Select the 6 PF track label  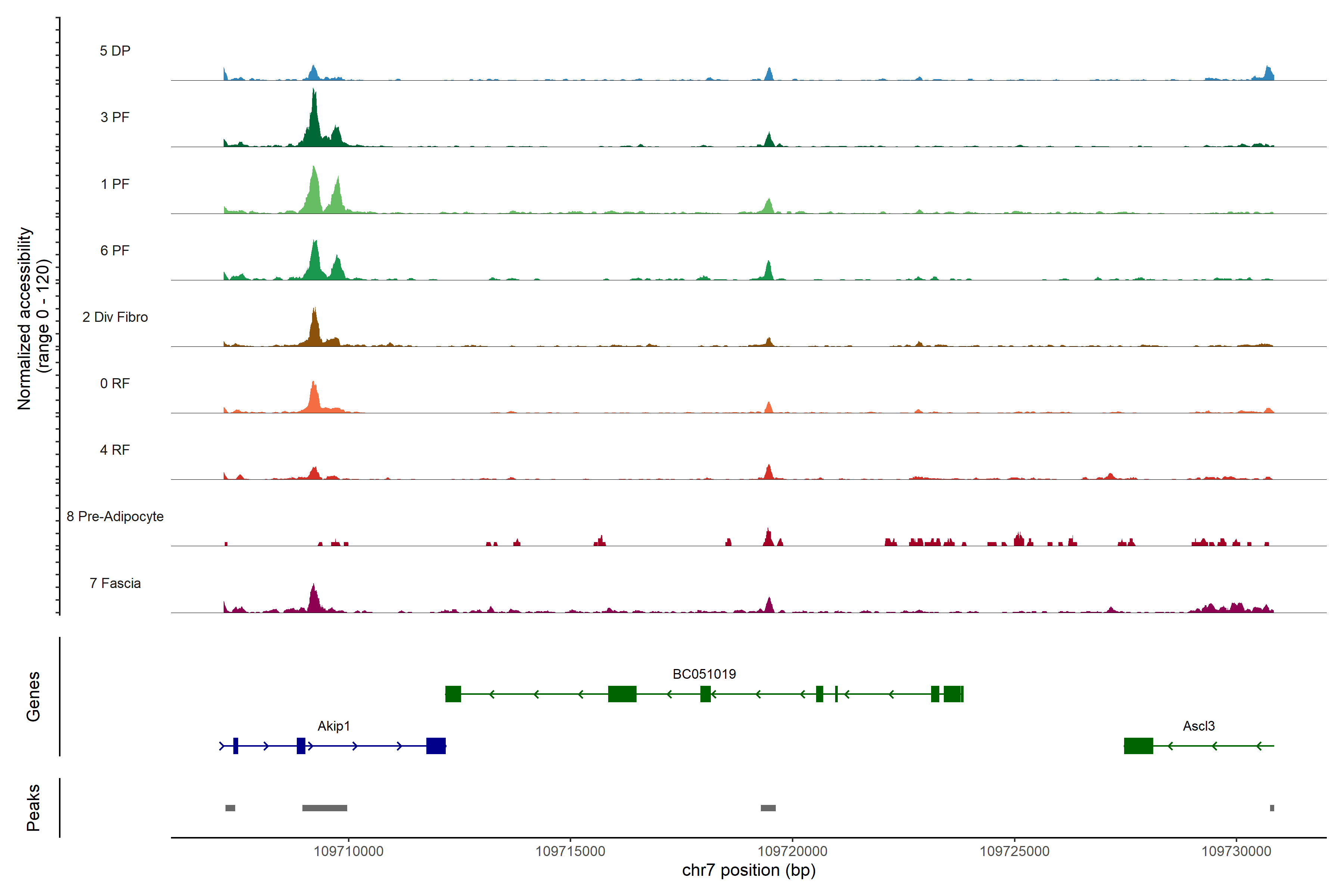[x=115, y=250]
